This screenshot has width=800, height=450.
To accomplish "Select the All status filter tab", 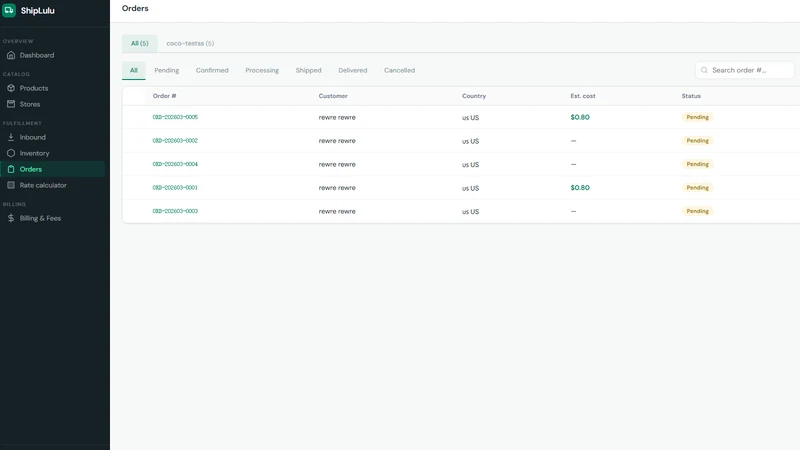I will pos(134,70).
